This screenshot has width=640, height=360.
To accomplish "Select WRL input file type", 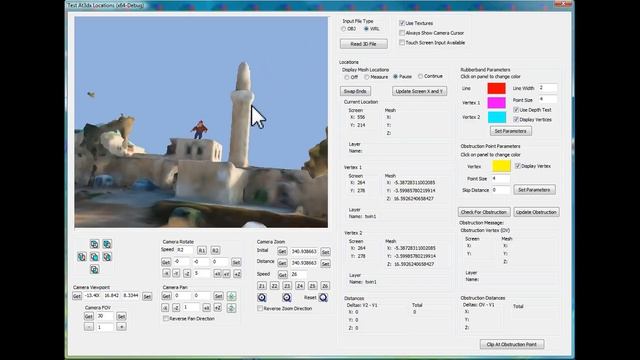I will (366, 29).
